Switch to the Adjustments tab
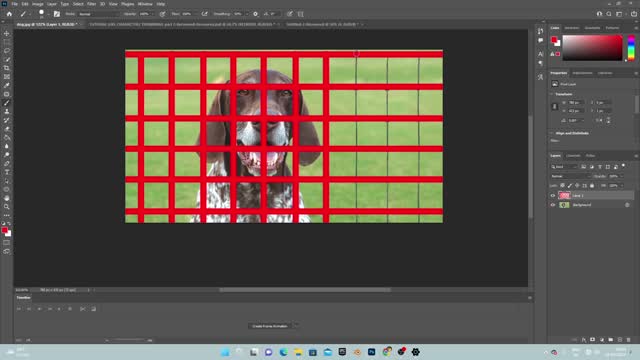 tap(582, 73)
